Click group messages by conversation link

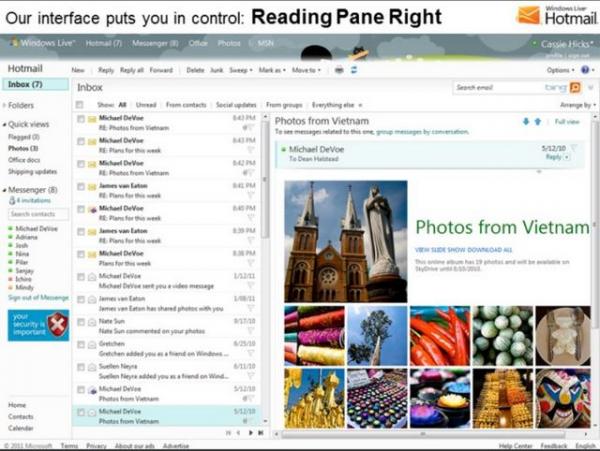pyautogui.click(x=422, y=132)
